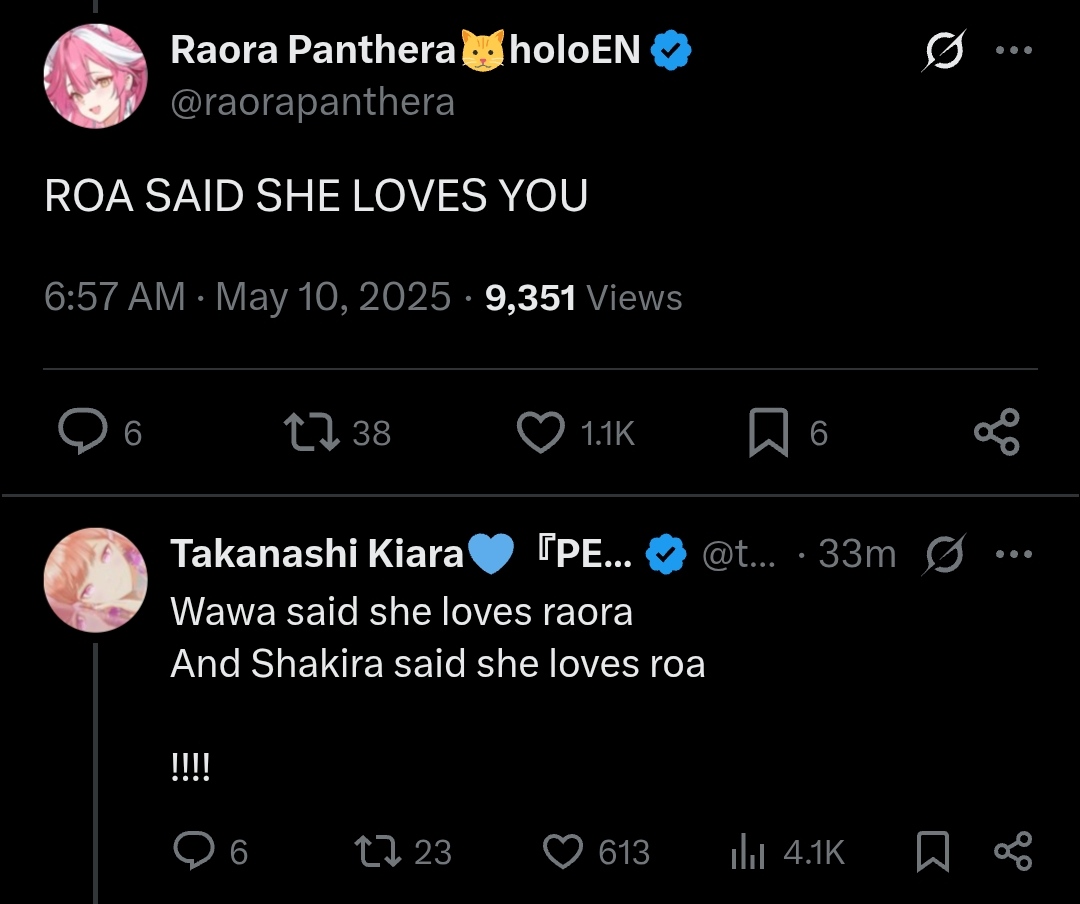View analytics on Kiara's reply
The height and width of the screenshot is (904, 1080).
point(748,852)
